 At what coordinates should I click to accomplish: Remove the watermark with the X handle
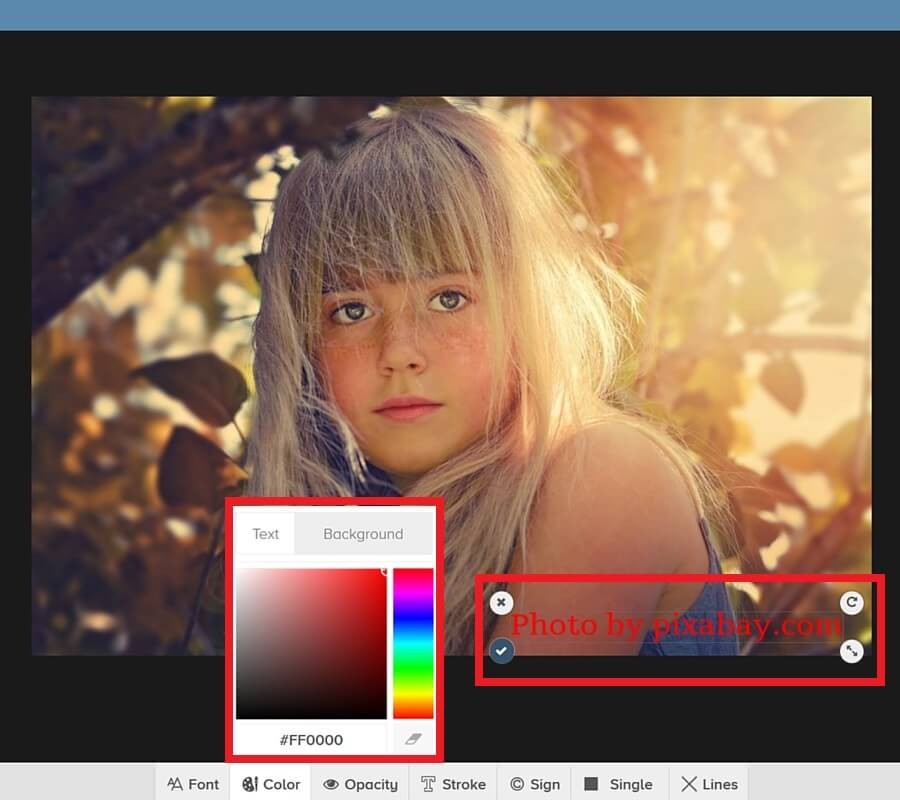(x=501, y=603)
